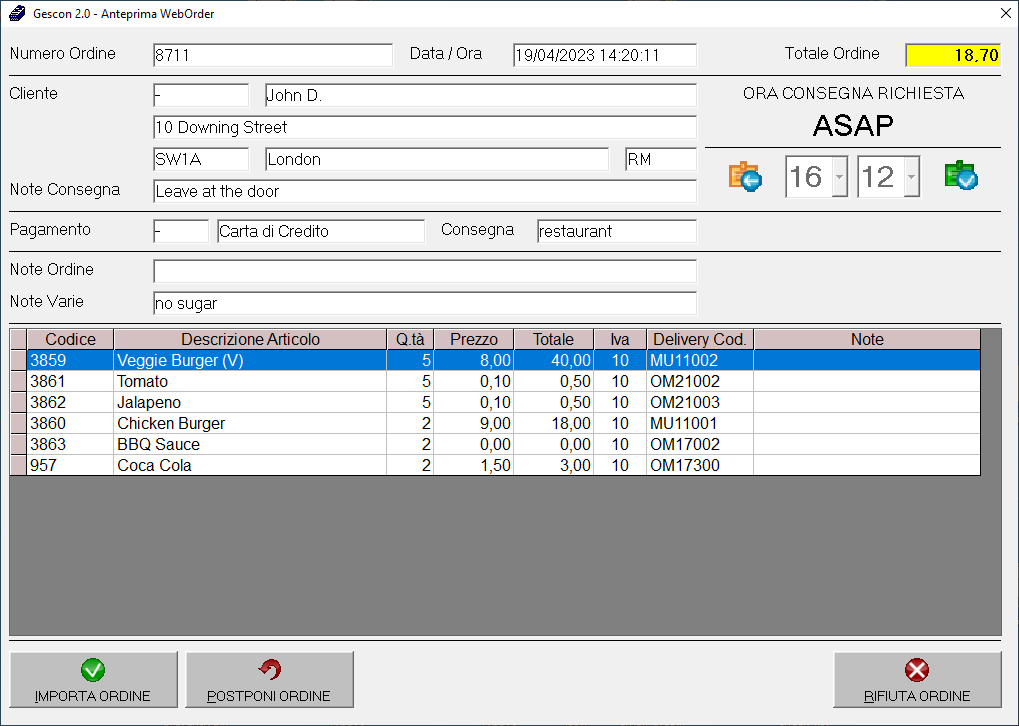The width and height of the screenshot is (1019, 726).
Task: Click the Carta di Credito payment field
Action: pos(320,231)
